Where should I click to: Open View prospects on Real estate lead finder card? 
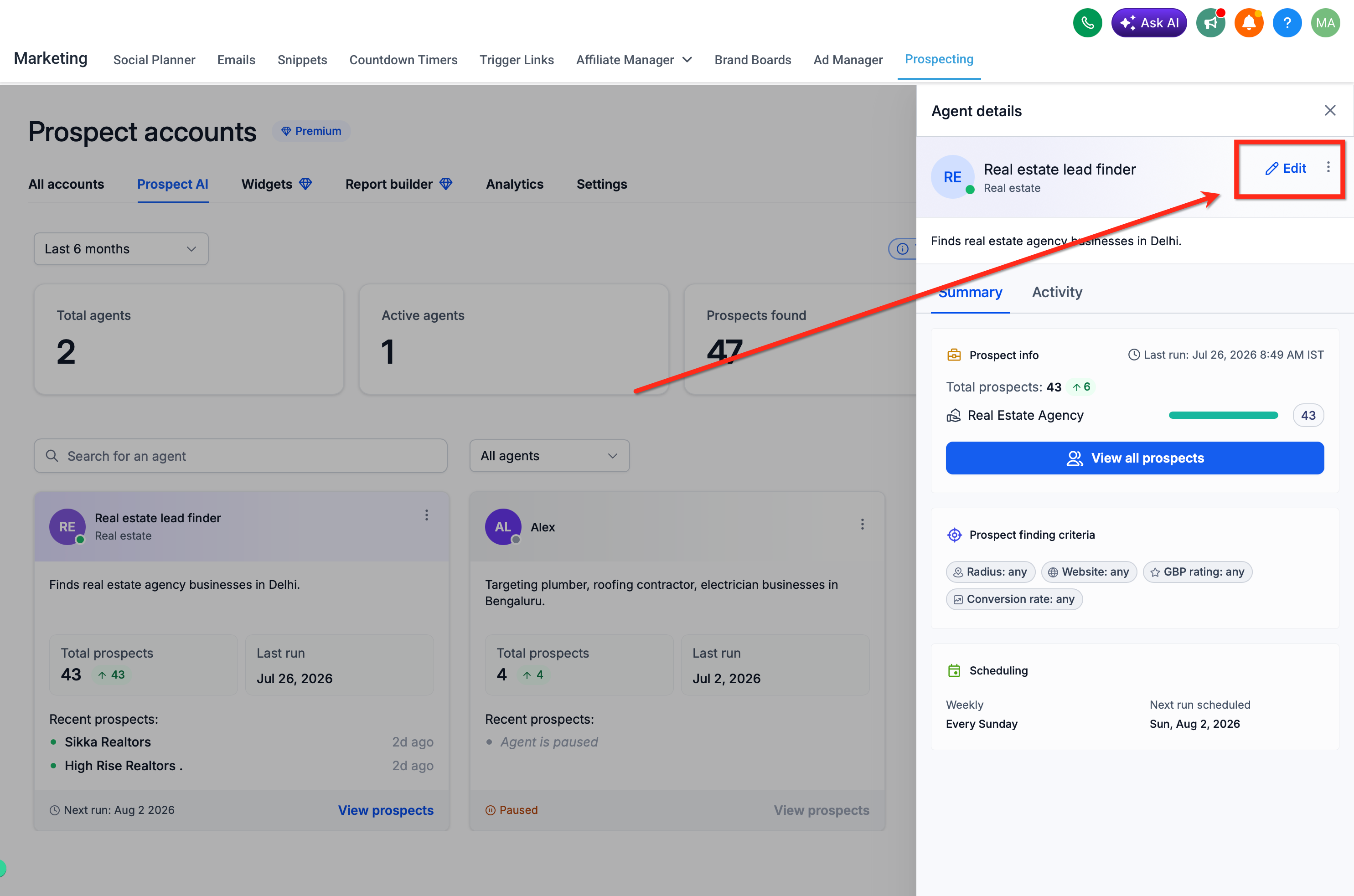click(x=386, y=810)
